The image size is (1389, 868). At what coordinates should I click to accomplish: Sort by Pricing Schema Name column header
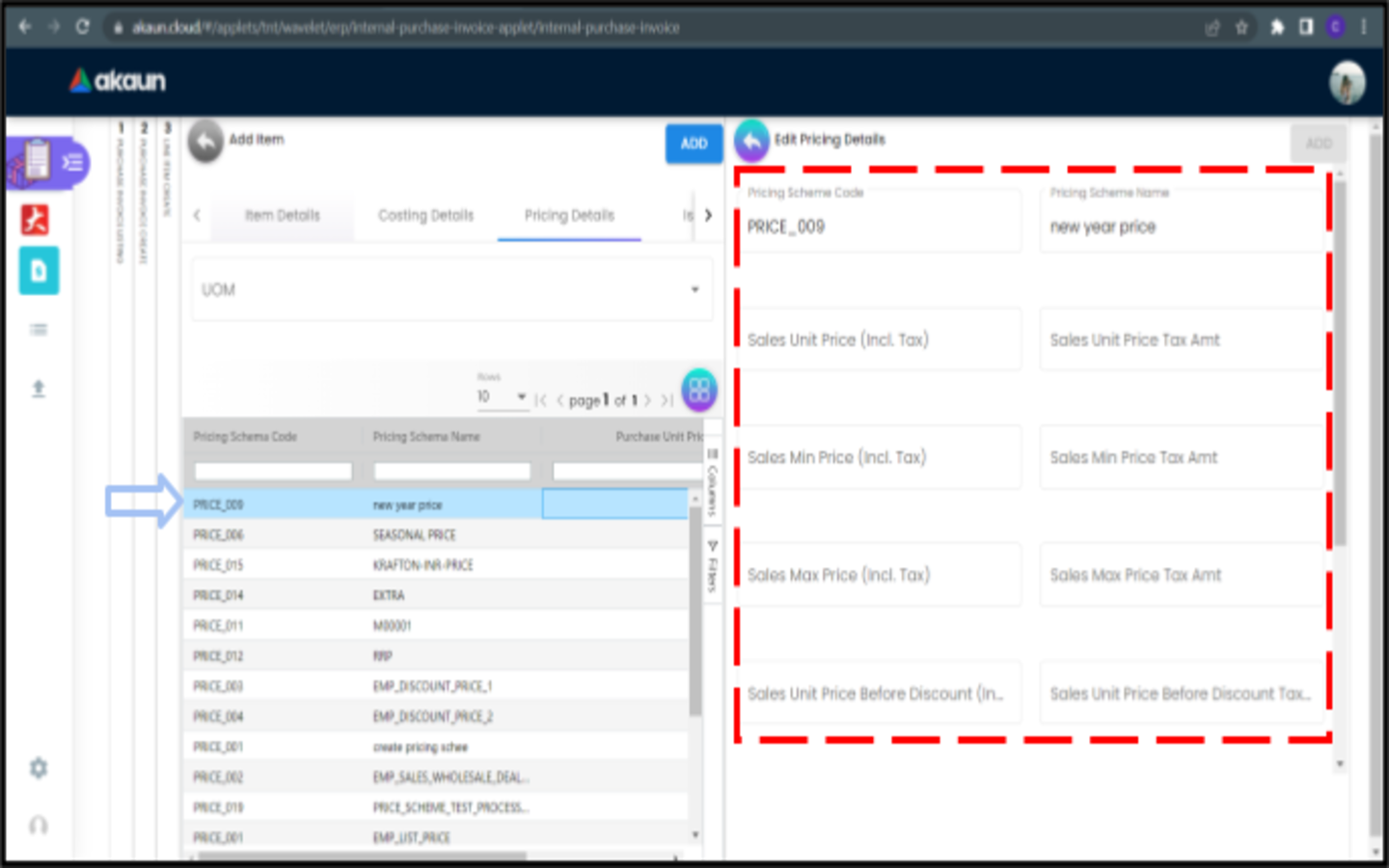coord(426,437)
